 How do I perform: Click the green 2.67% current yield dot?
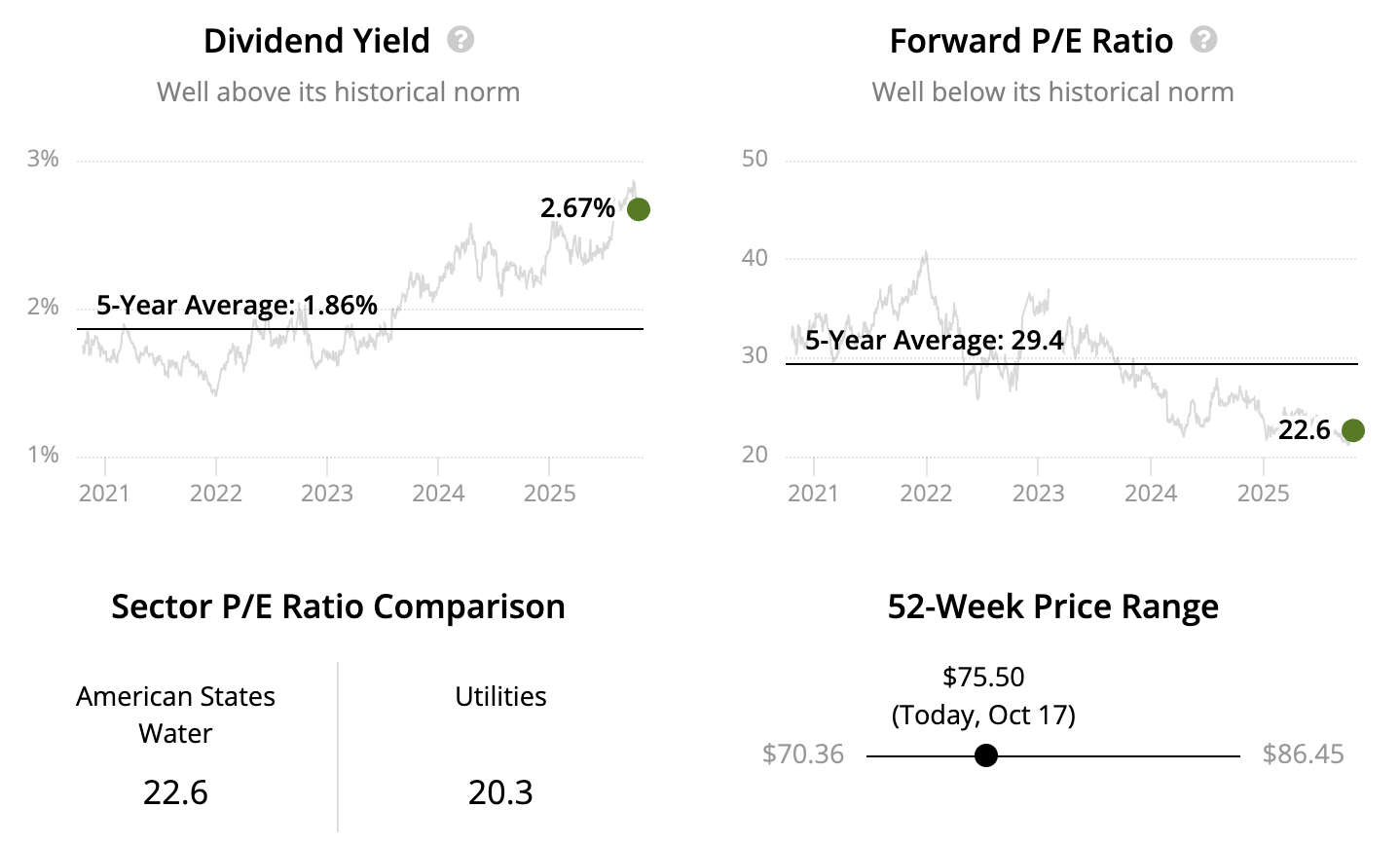tap(639, 209)
